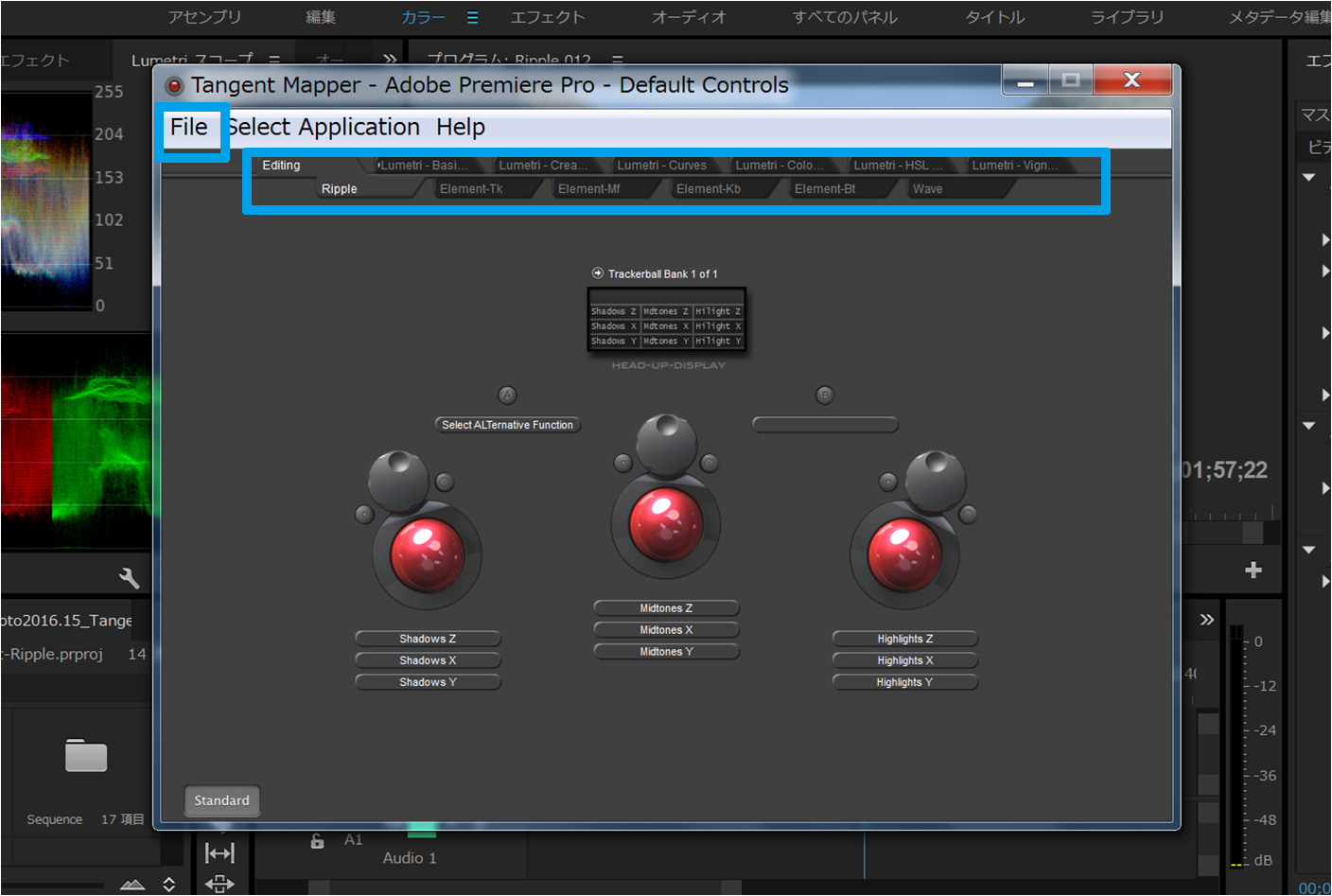Viewport: 1332px width, 896px height.
Task: Select the Shadows X mapping
Action: click(x=428, y=660)
